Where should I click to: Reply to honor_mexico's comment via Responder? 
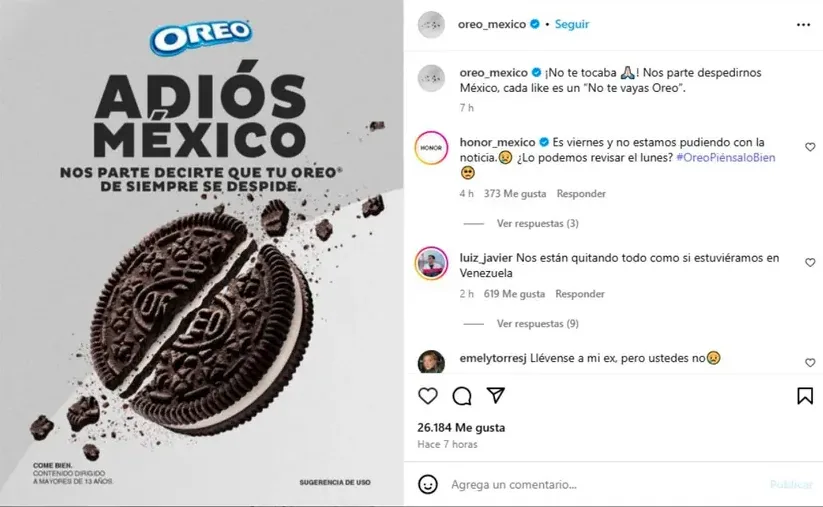coord(581,194)
